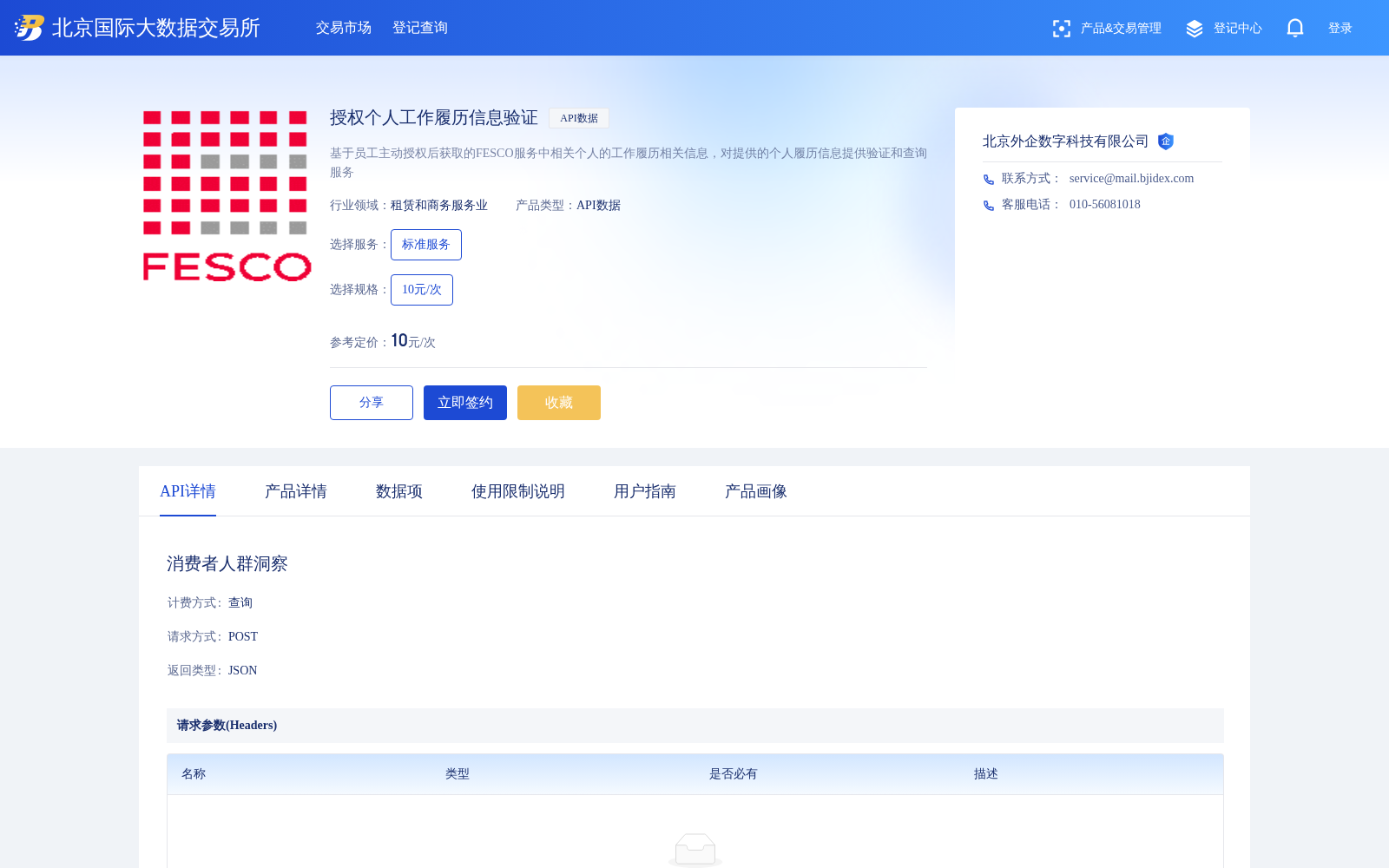Click the 登录 link
This screenshot has width=1389, height=868.
pyautogui.click(x=1340, y=29)
